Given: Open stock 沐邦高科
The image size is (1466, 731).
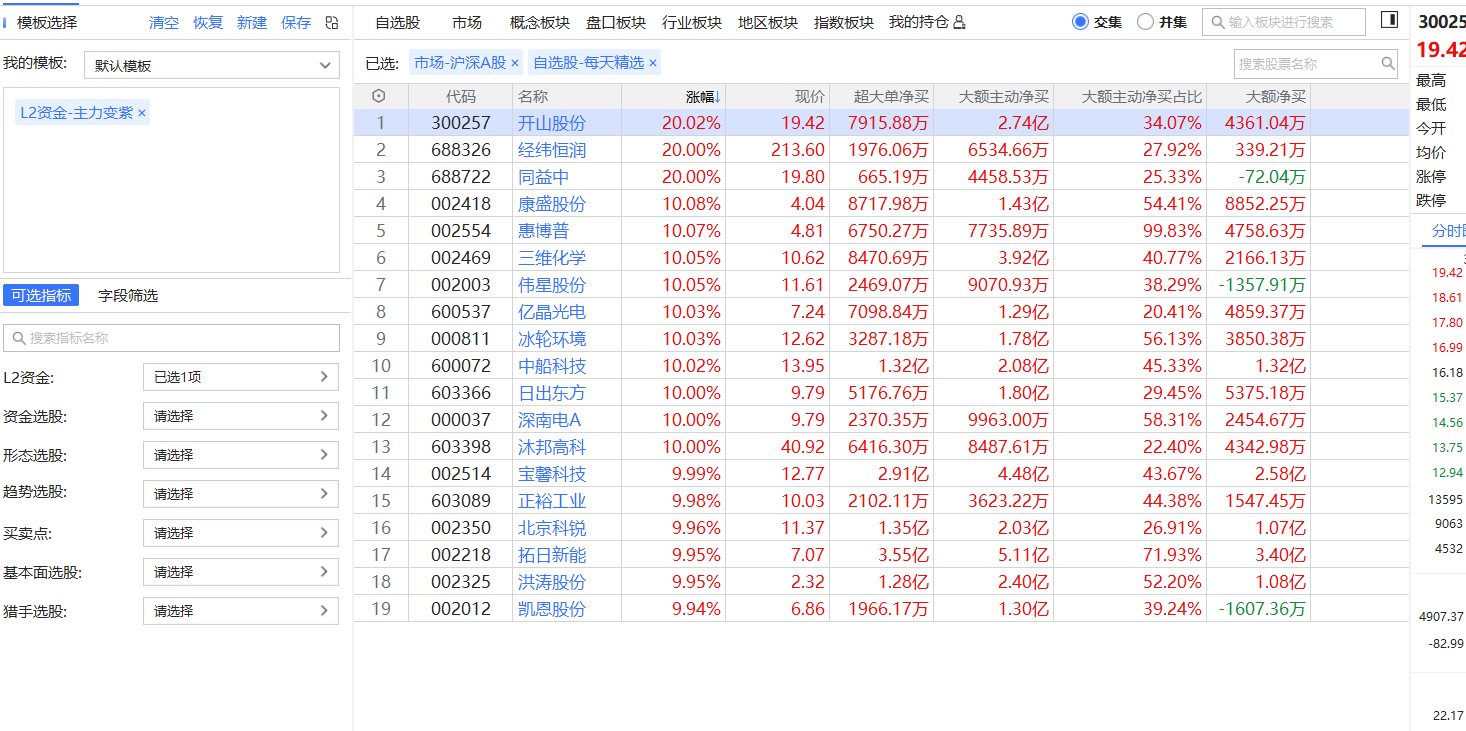Looking at the screenshot, I should [552, 447].
